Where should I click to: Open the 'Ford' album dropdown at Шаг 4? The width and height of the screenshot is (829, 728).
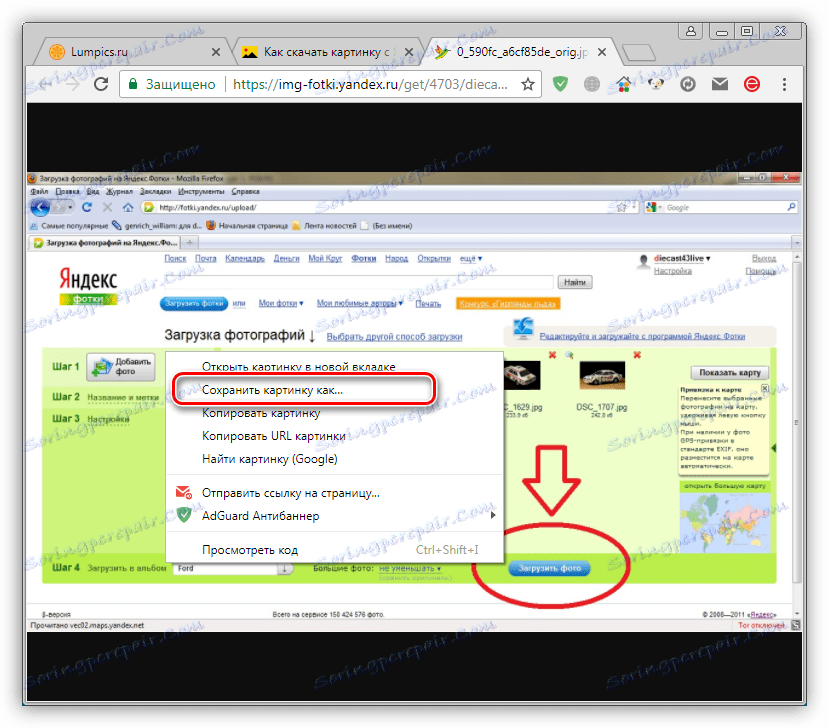coord(233,568)
